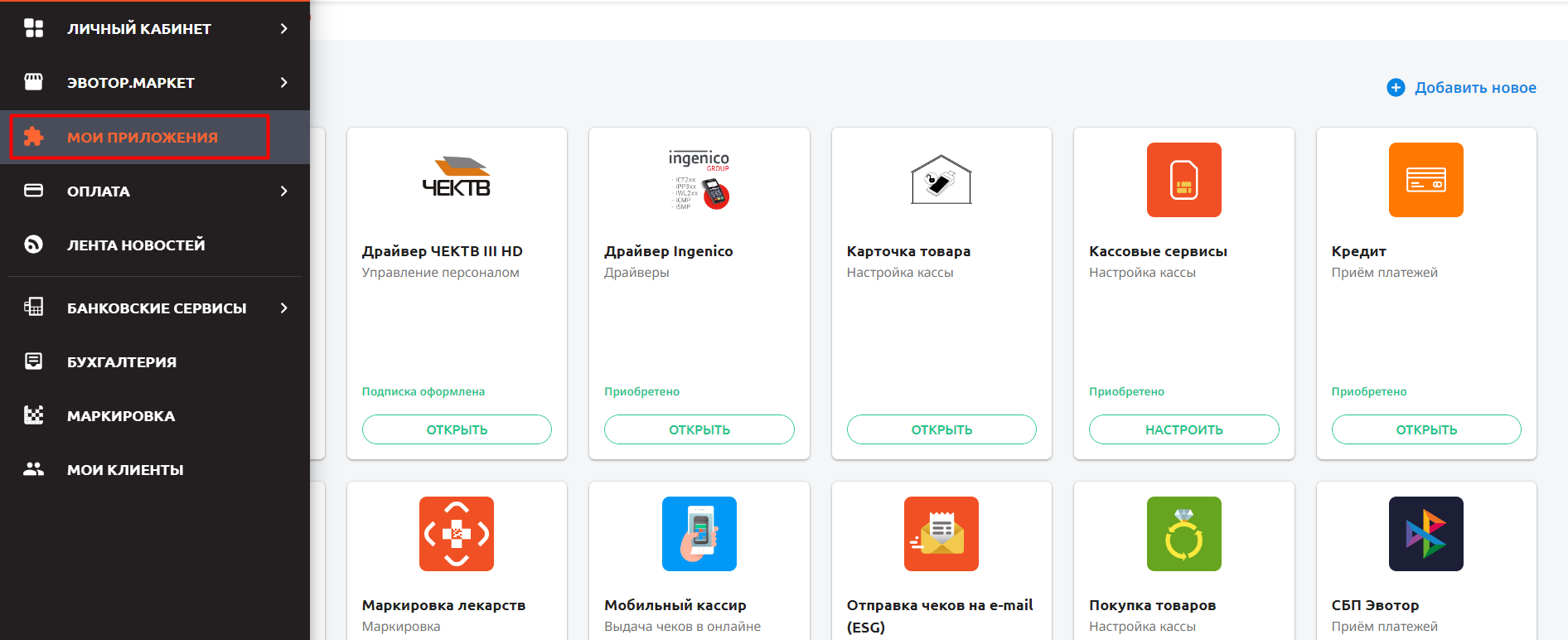Click Приобретено status on Кассовые сервисы

(x=1126, y=391)
